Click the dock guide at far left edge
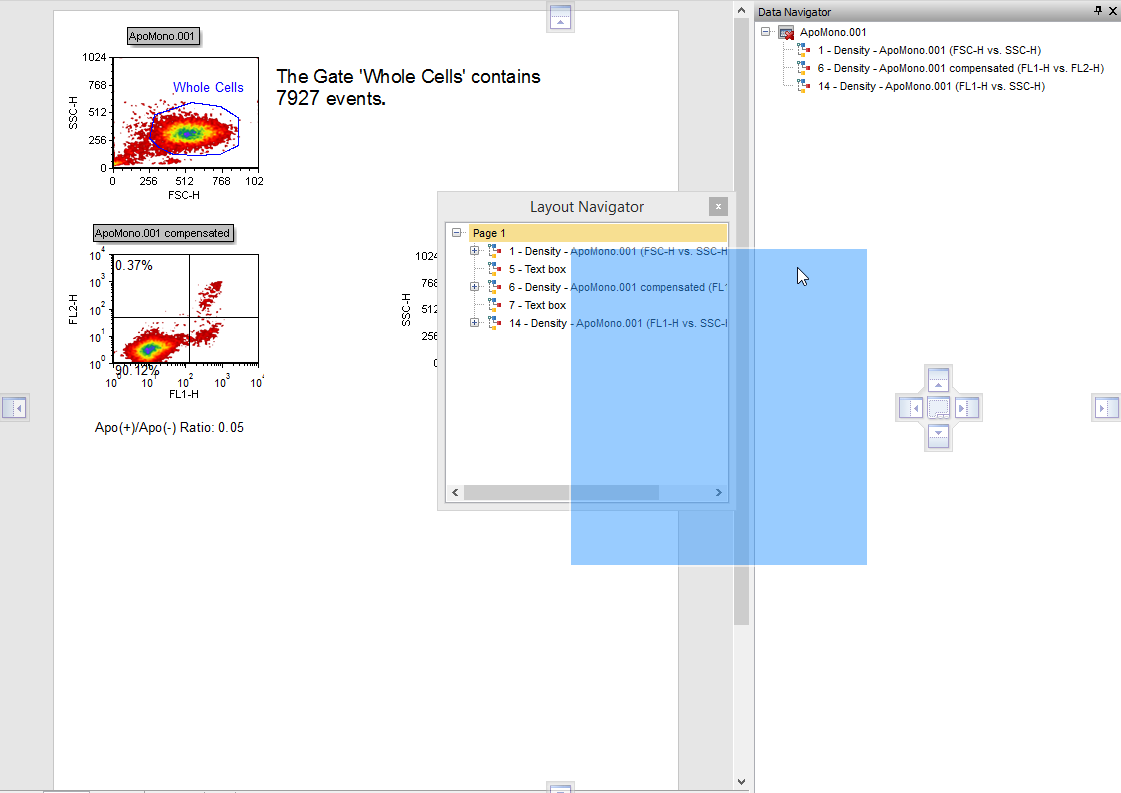 coord(14,408)
